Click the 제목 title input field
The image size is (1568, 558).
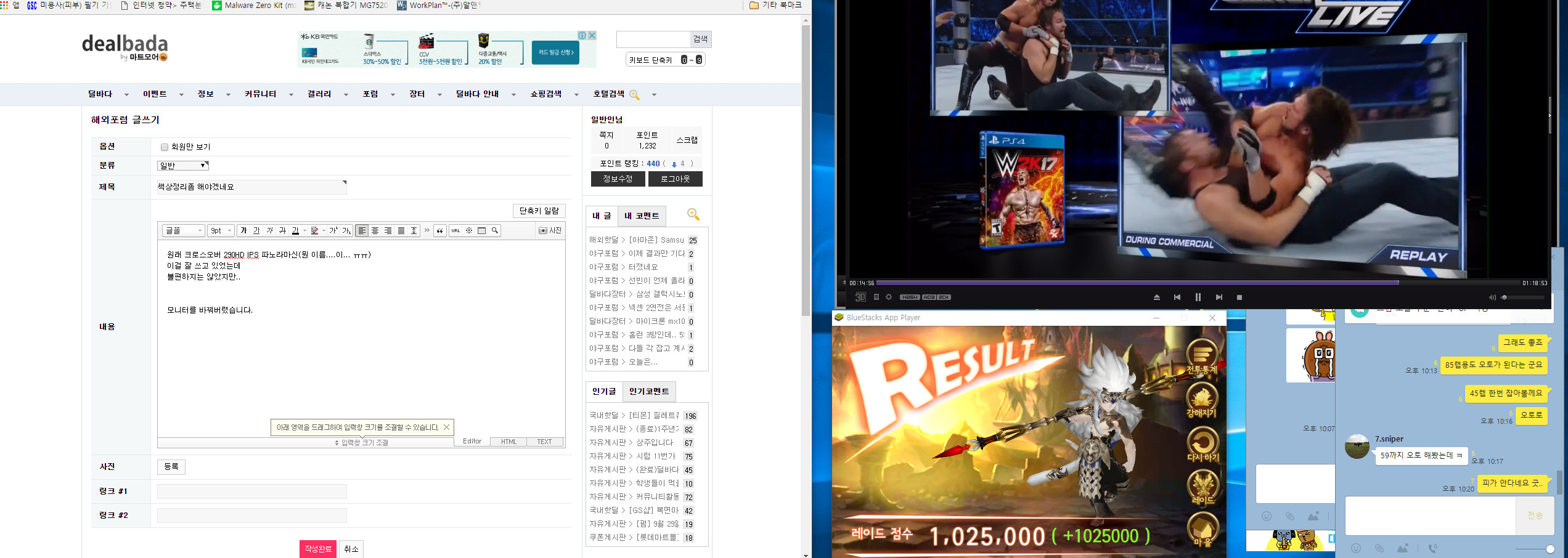point(251,187)
